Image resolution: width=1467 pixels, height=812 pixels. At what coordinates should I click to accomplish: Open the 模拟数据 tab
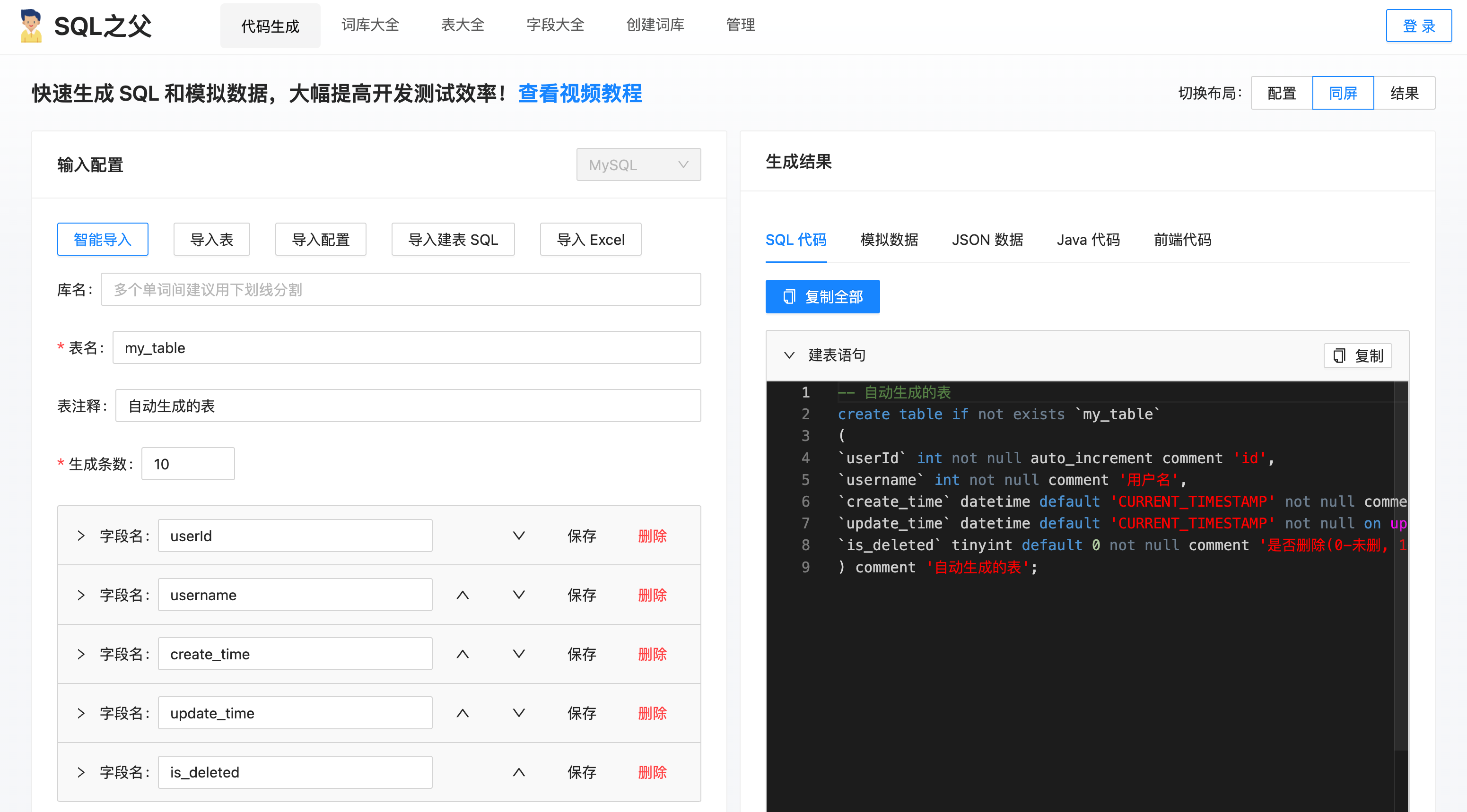[889, 240]
